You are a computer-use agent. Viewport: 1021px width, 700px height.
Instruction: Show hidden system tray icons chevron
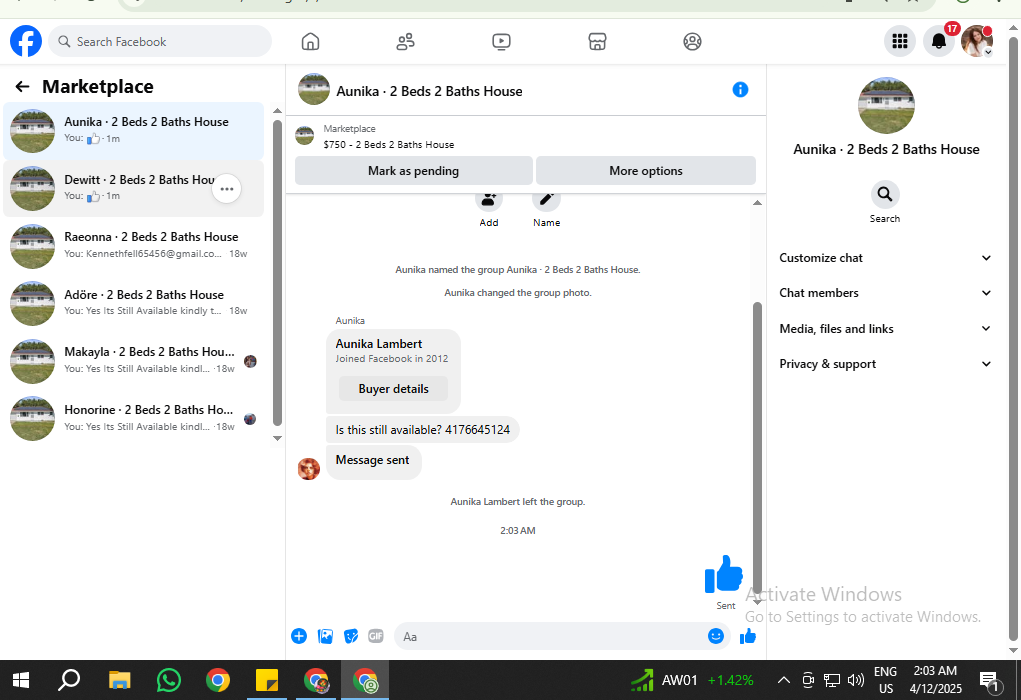click(784, 680)
